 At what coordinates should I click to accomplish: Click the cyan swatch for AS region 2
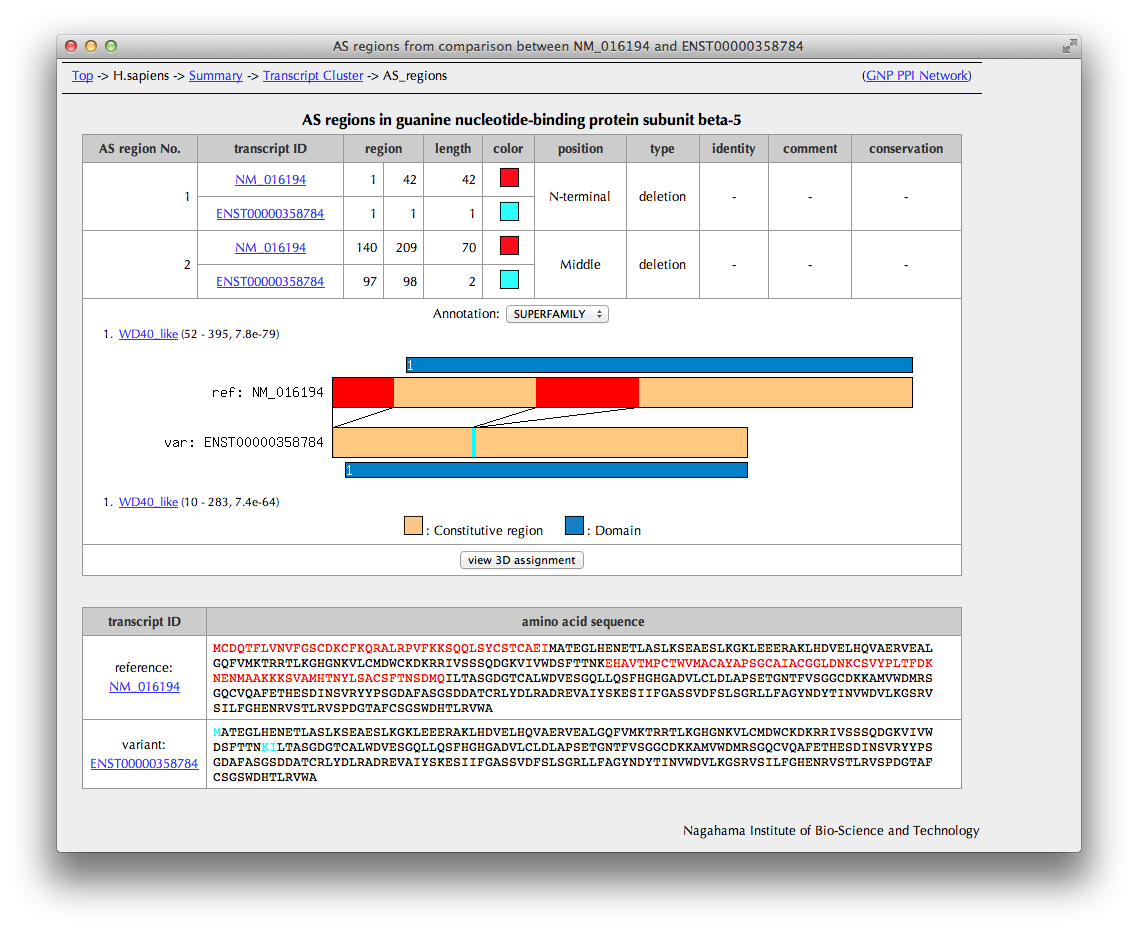(x=509, y=280)
